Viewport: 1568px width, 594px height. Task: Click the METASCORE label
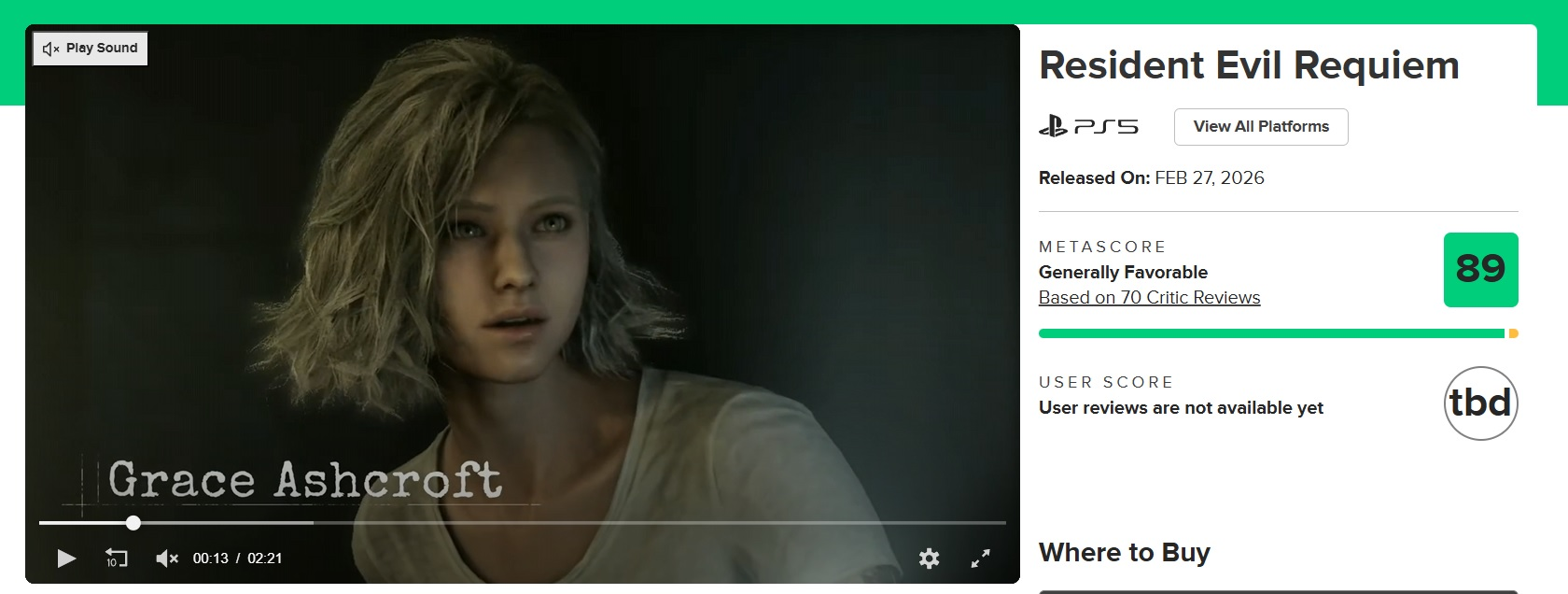1102,247
